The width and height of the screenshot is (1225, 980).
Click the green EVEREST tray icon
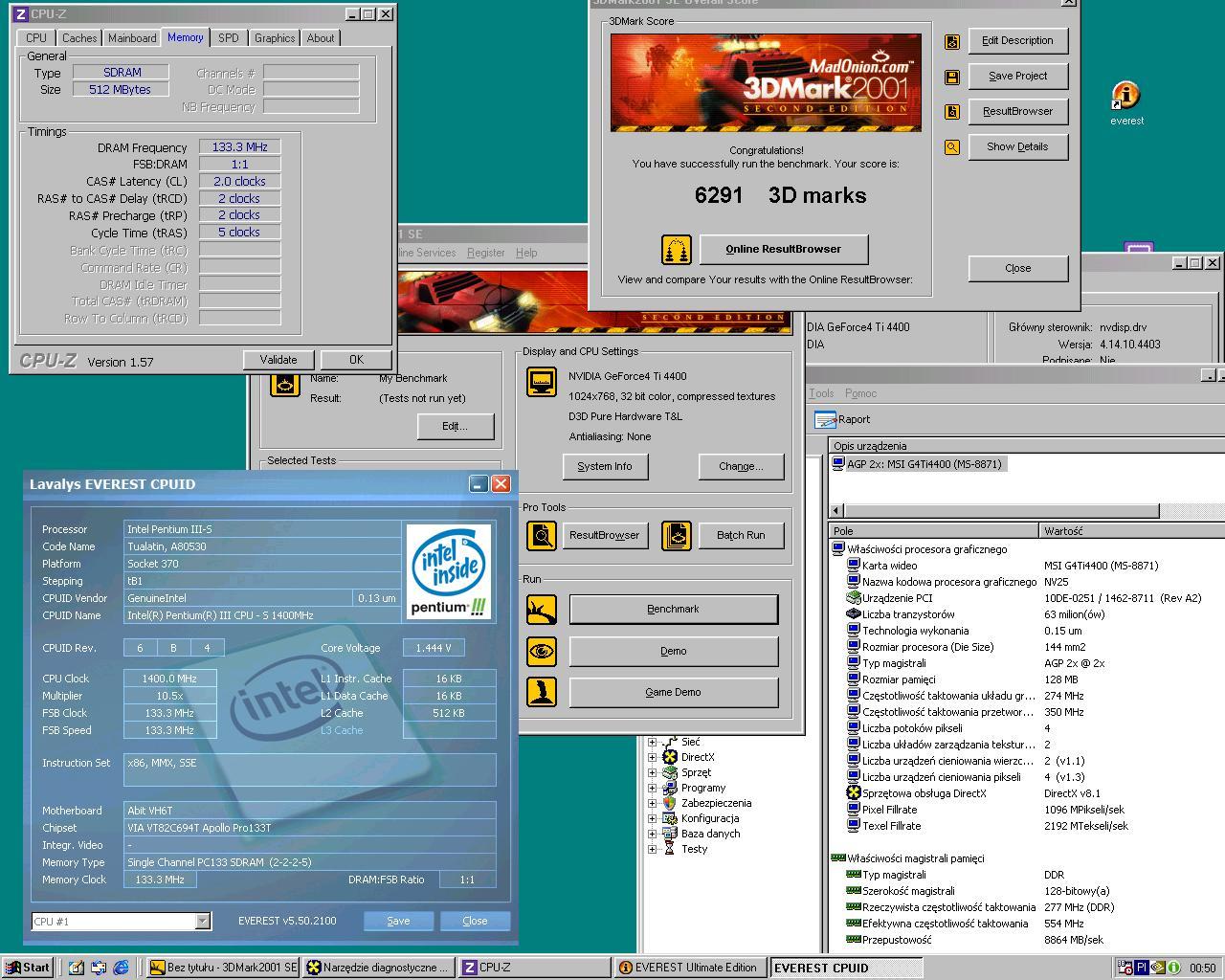tap(1173, 968)
